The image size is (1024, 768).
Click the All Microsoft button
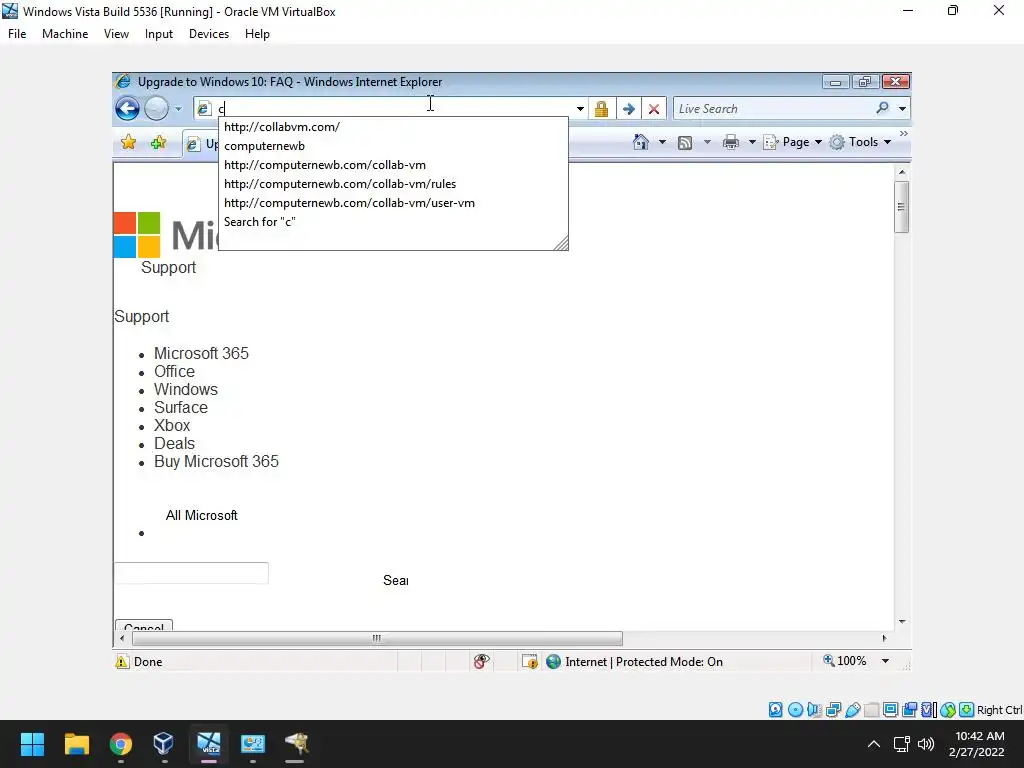[x=202, y=515]
